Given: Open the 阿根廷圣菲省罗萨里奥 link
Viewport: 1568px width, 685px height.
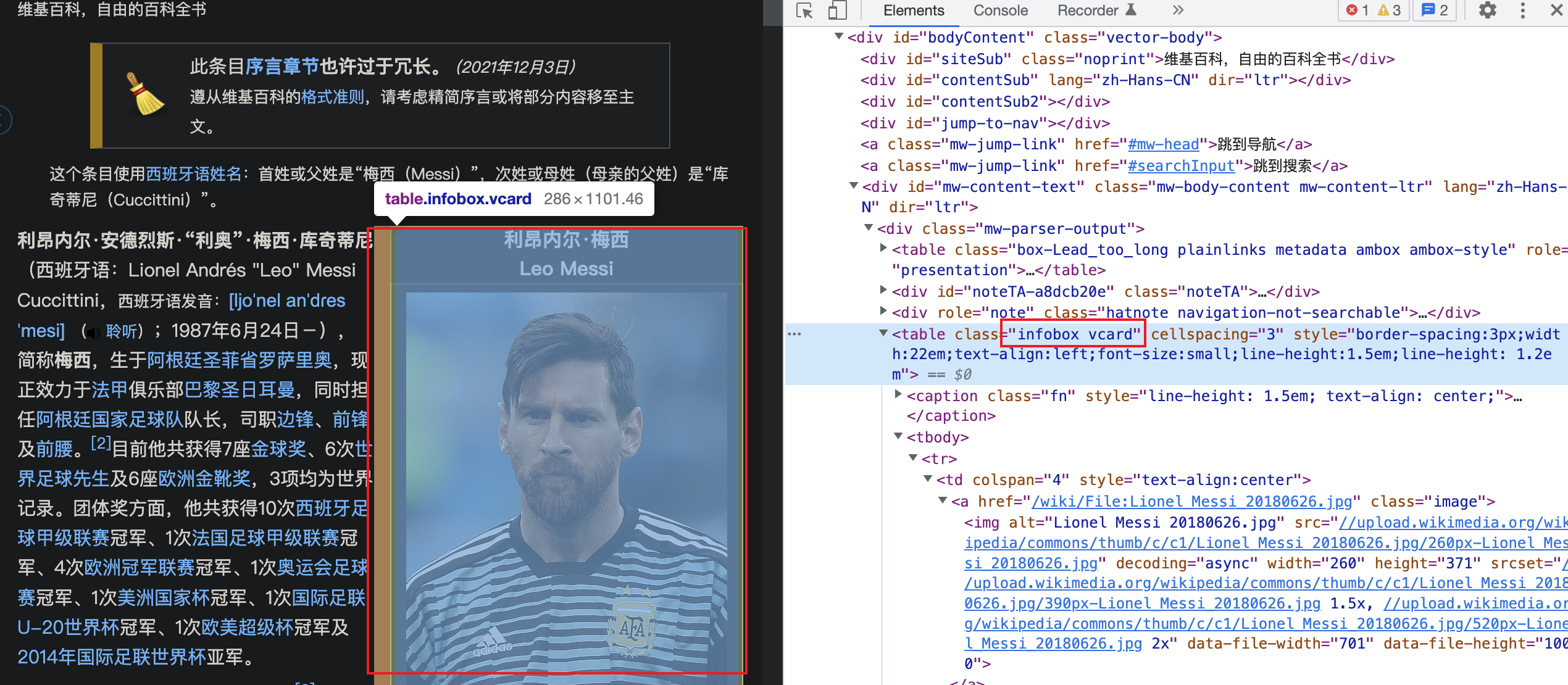Looking at the screenshot, I should point(240,360).
